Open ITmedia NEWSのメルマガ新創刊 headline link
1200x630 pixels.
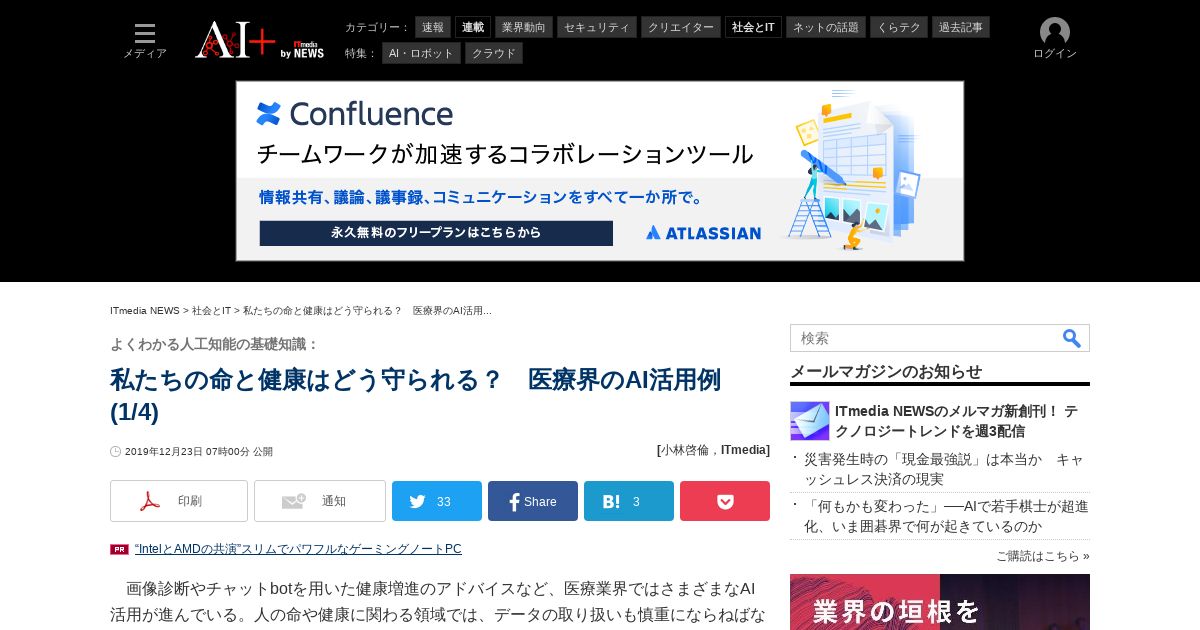956,421
